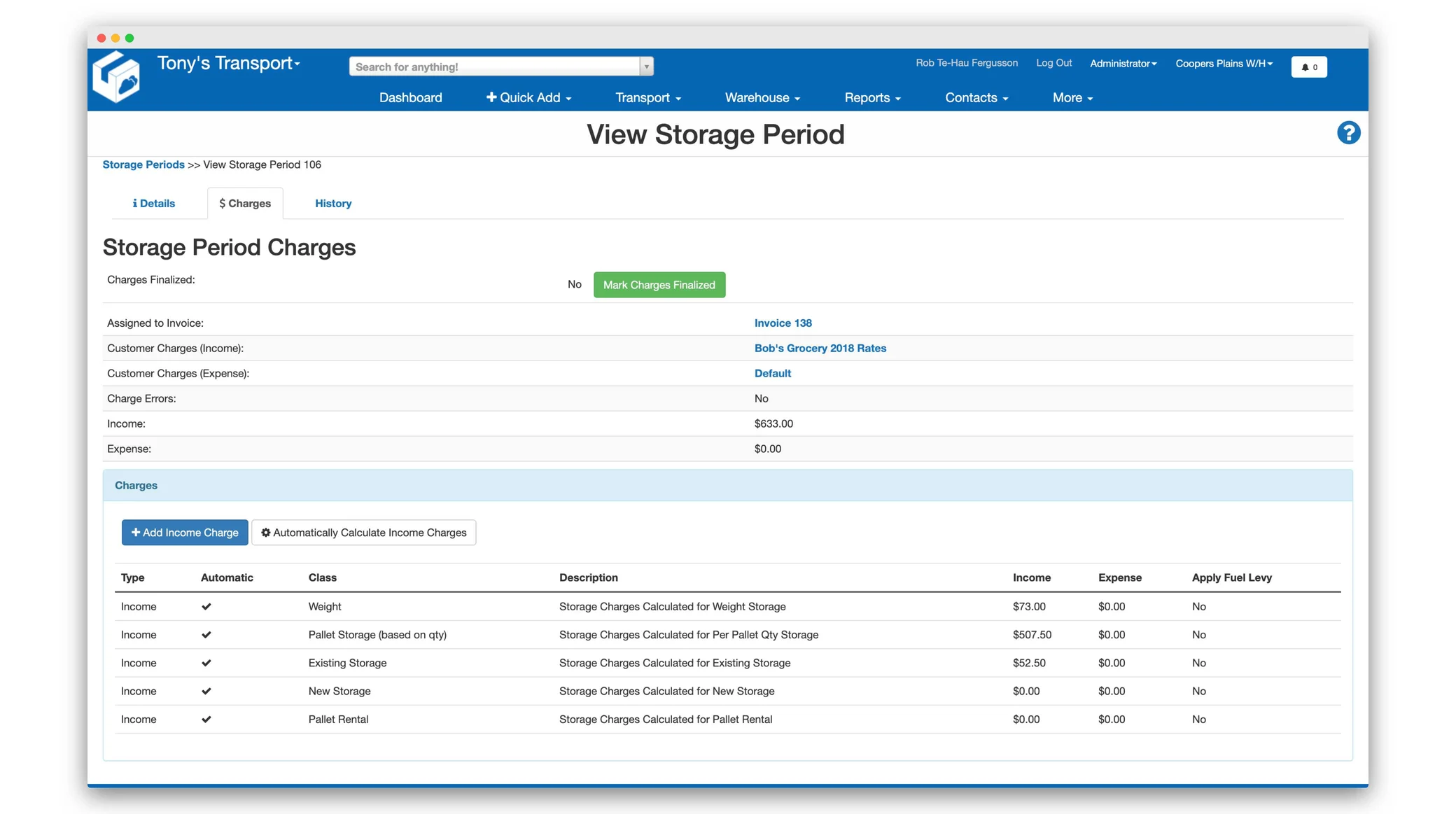
Task: Open the Reports menu
Action: [872, 98]
